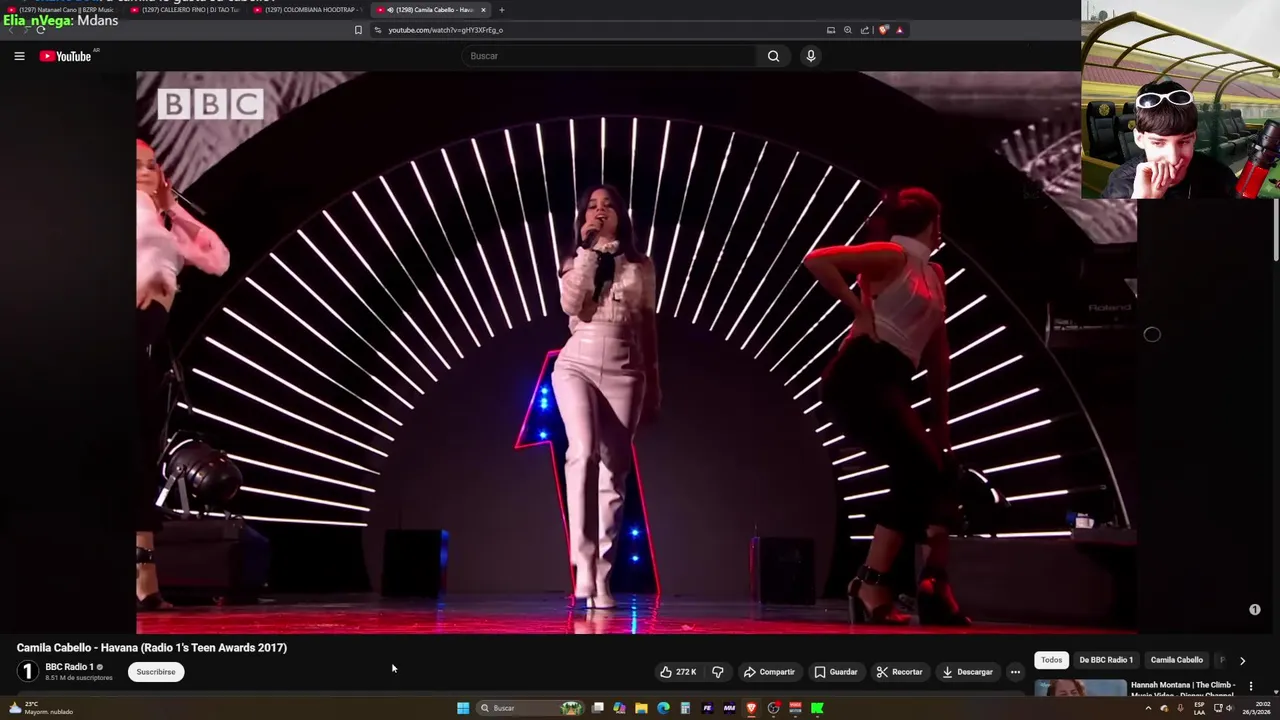Open the Brave Shields lion icon
1280x720 pixels.
(883, 30)
